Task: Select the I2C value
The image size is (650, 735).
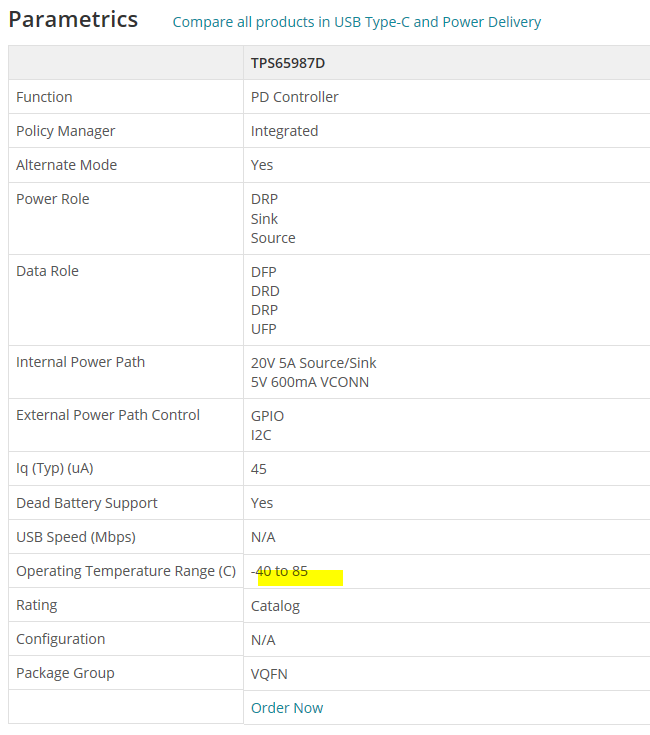Action: [261, 435]
